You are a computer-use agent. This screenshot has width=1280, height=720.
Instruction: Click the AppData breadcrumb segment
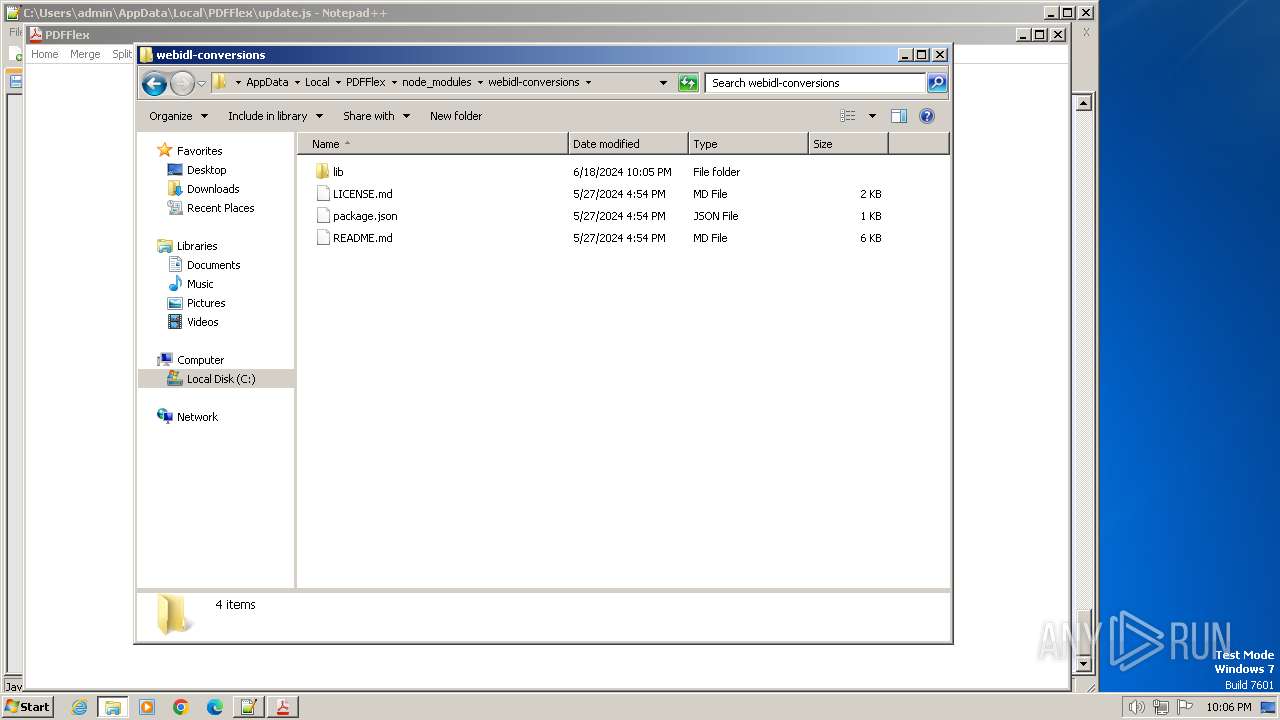click(x=267, y=83)
